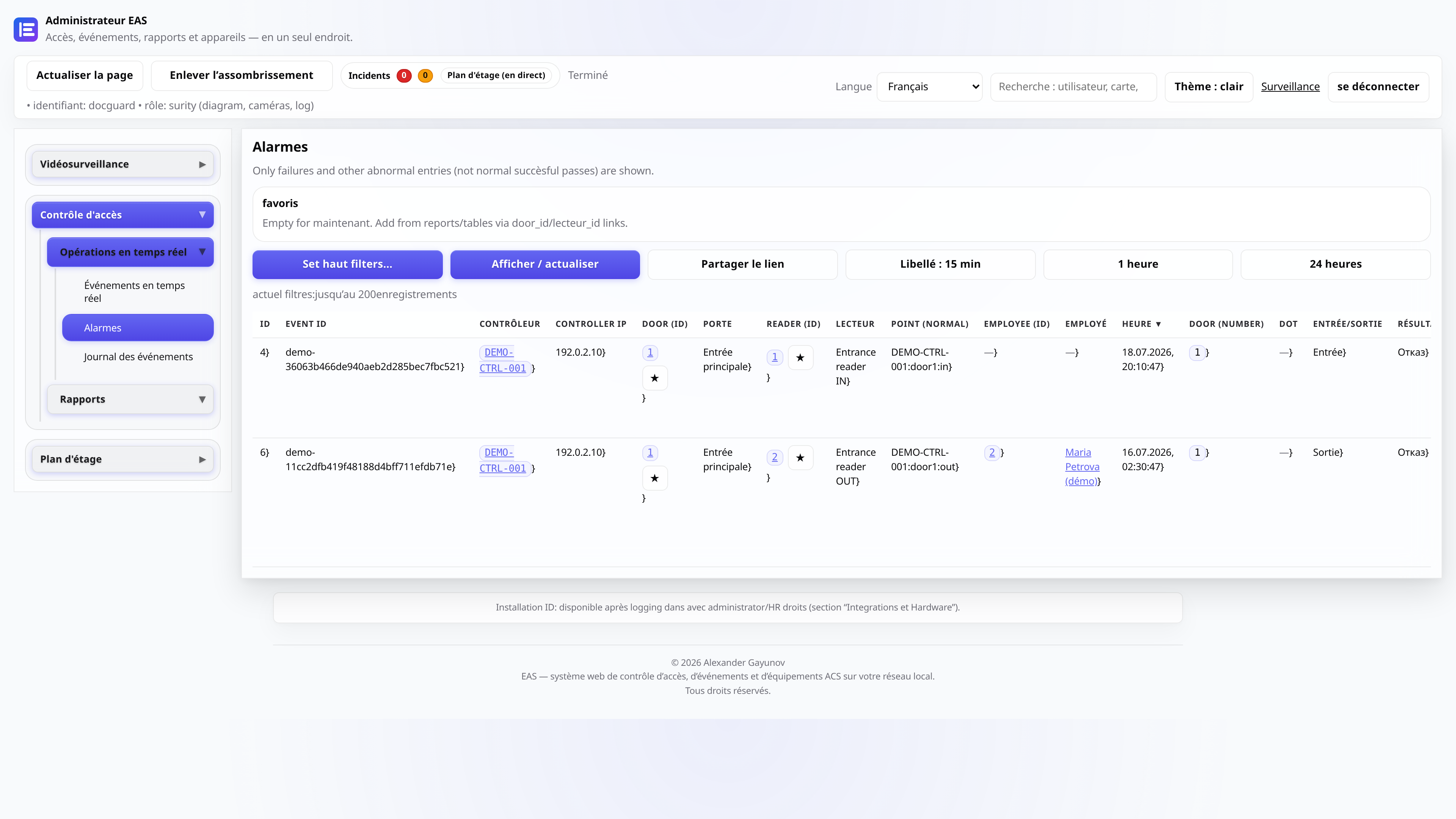
Task: Toggle Enlever l'assombrissement
Action: pyautogui.click(x=242, y=75)
